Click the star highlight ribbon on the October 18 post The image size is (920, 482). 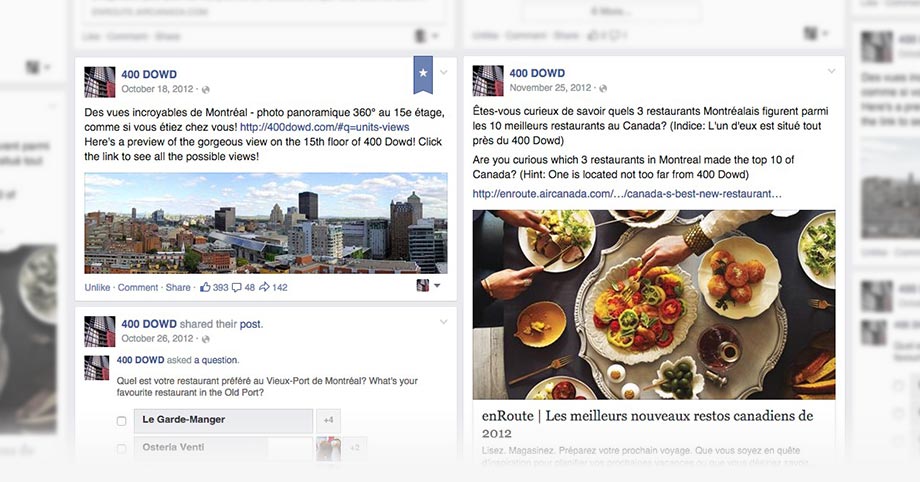point(423,74)
